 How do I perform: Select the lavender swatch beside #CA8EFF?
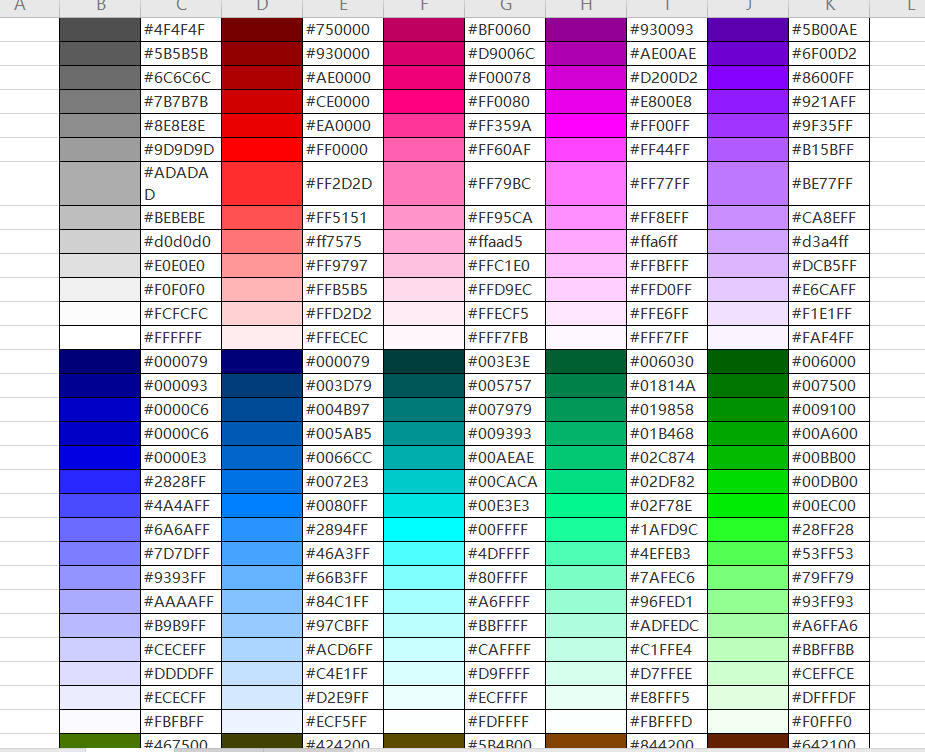pyautogui.click(x=747, y=217)
